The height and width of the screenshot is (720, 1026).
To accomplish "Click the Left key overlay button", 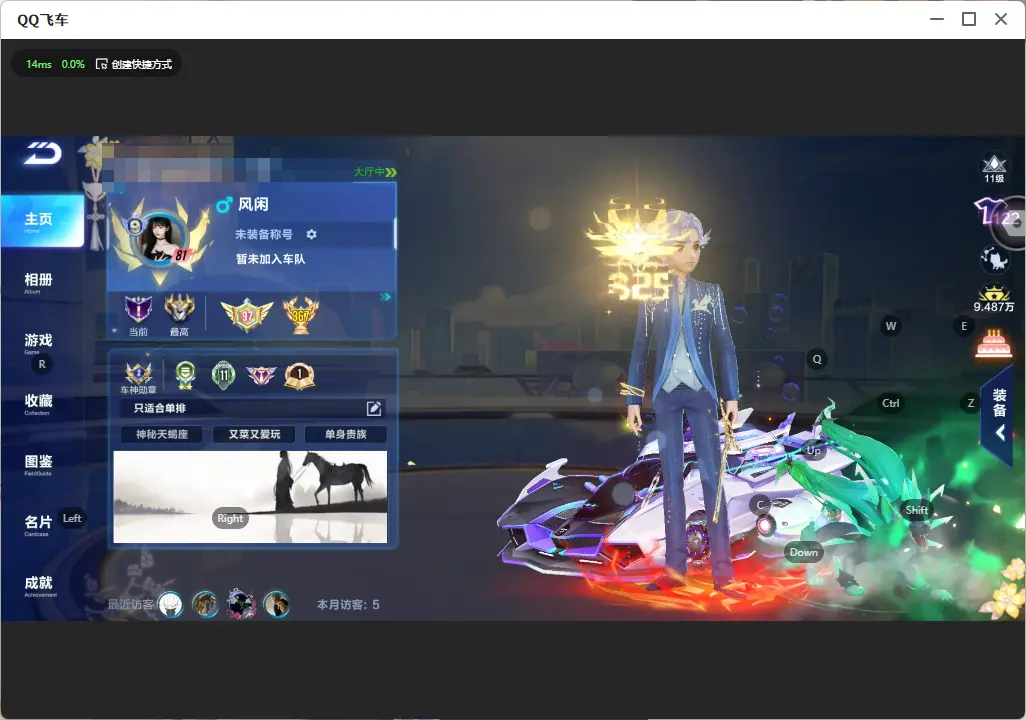I will click(72, 518).
